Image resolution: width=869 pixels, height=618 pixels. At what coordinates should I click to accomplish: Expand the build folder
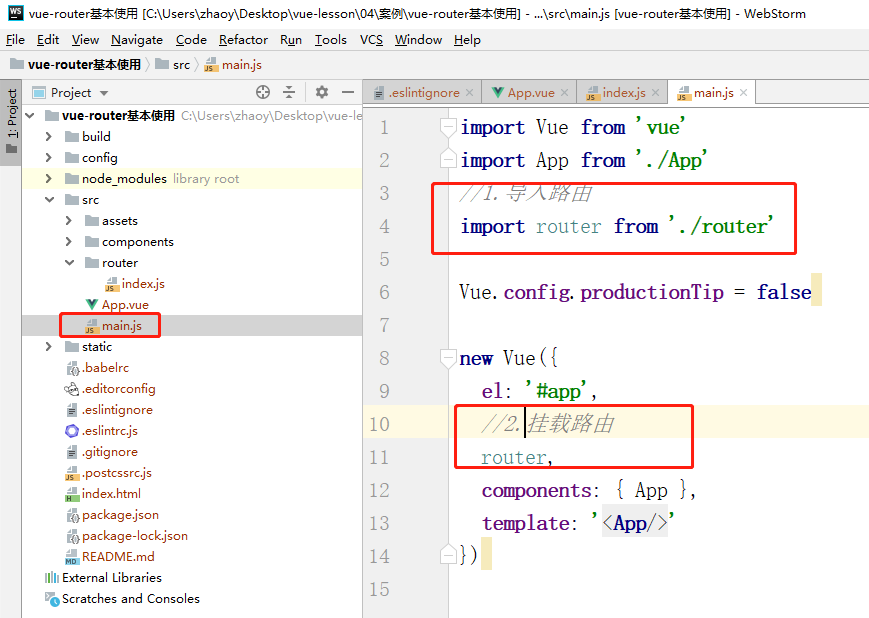(49, 136)
